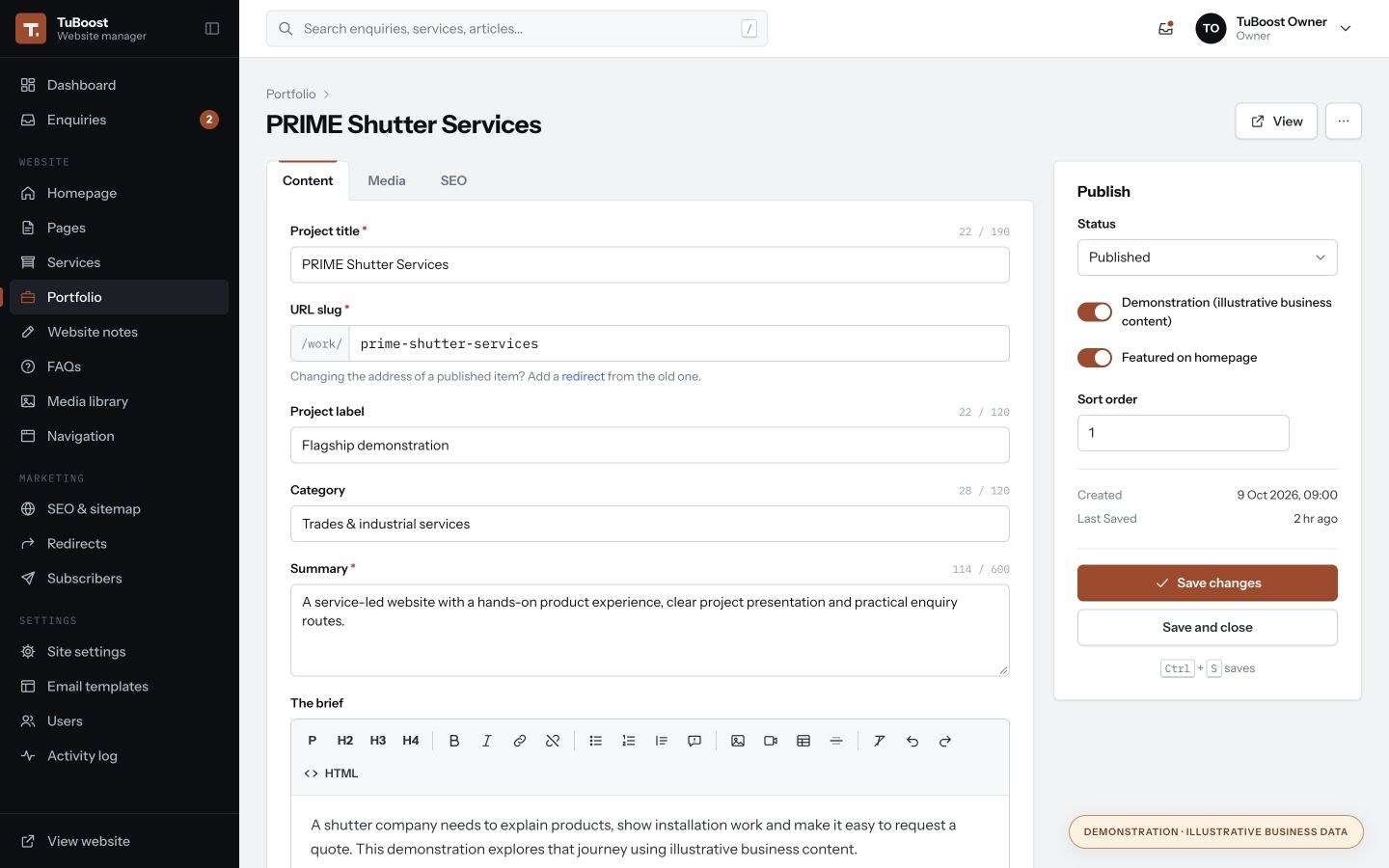Follow the redirect link under URL slug
1389x868 pixels.
click(x=583, y=376)
